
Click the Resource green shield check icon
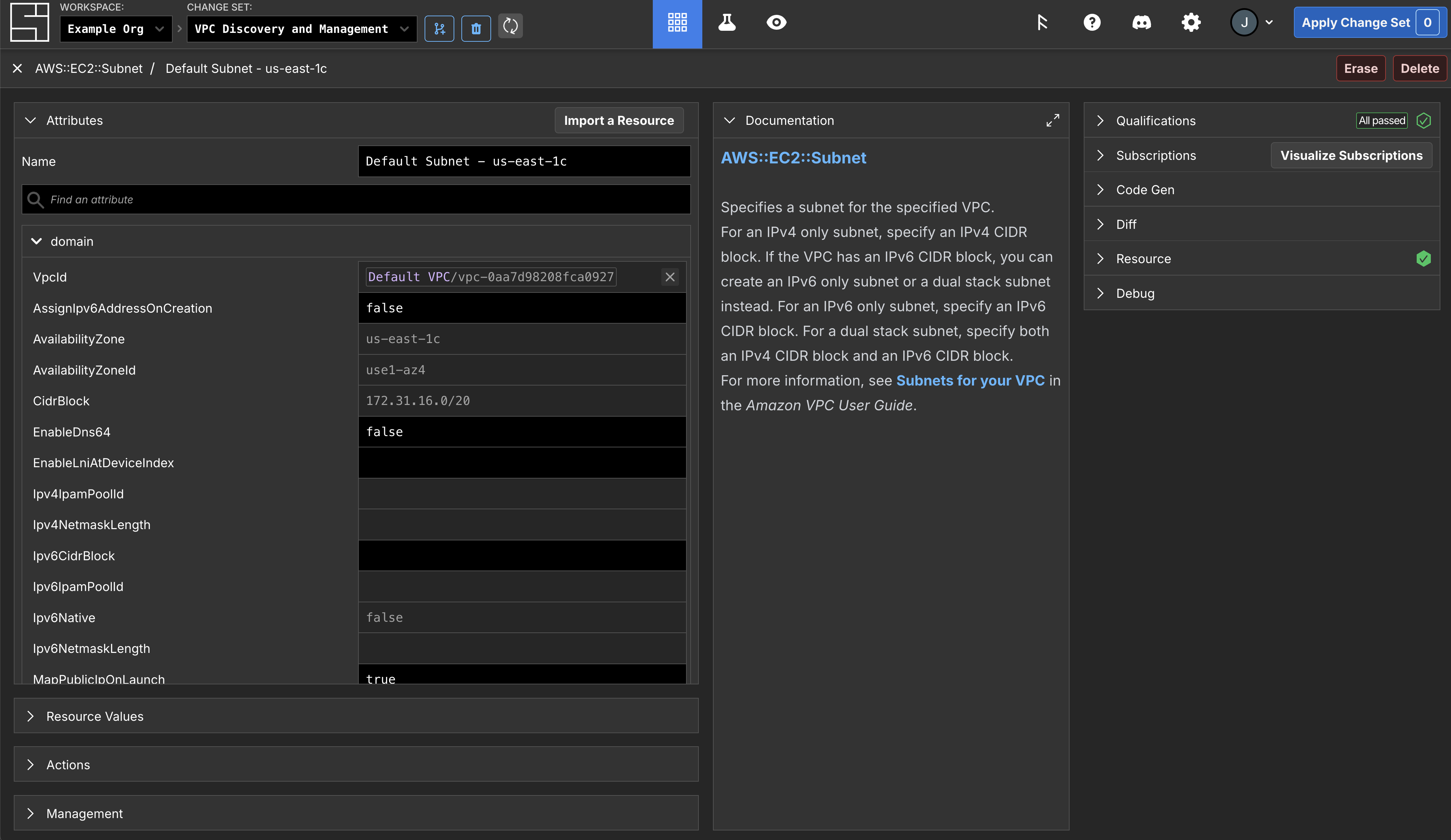[1423, 259]
